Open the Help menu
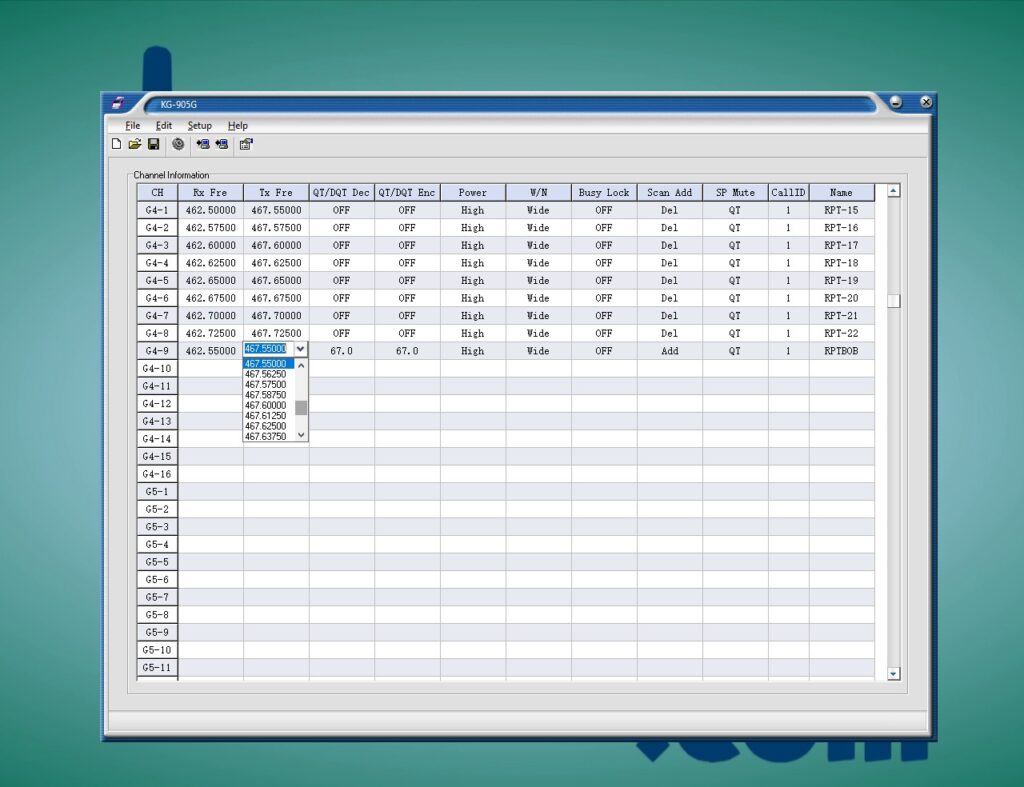The image size is (1024, 787). click(x=237, y=125)
